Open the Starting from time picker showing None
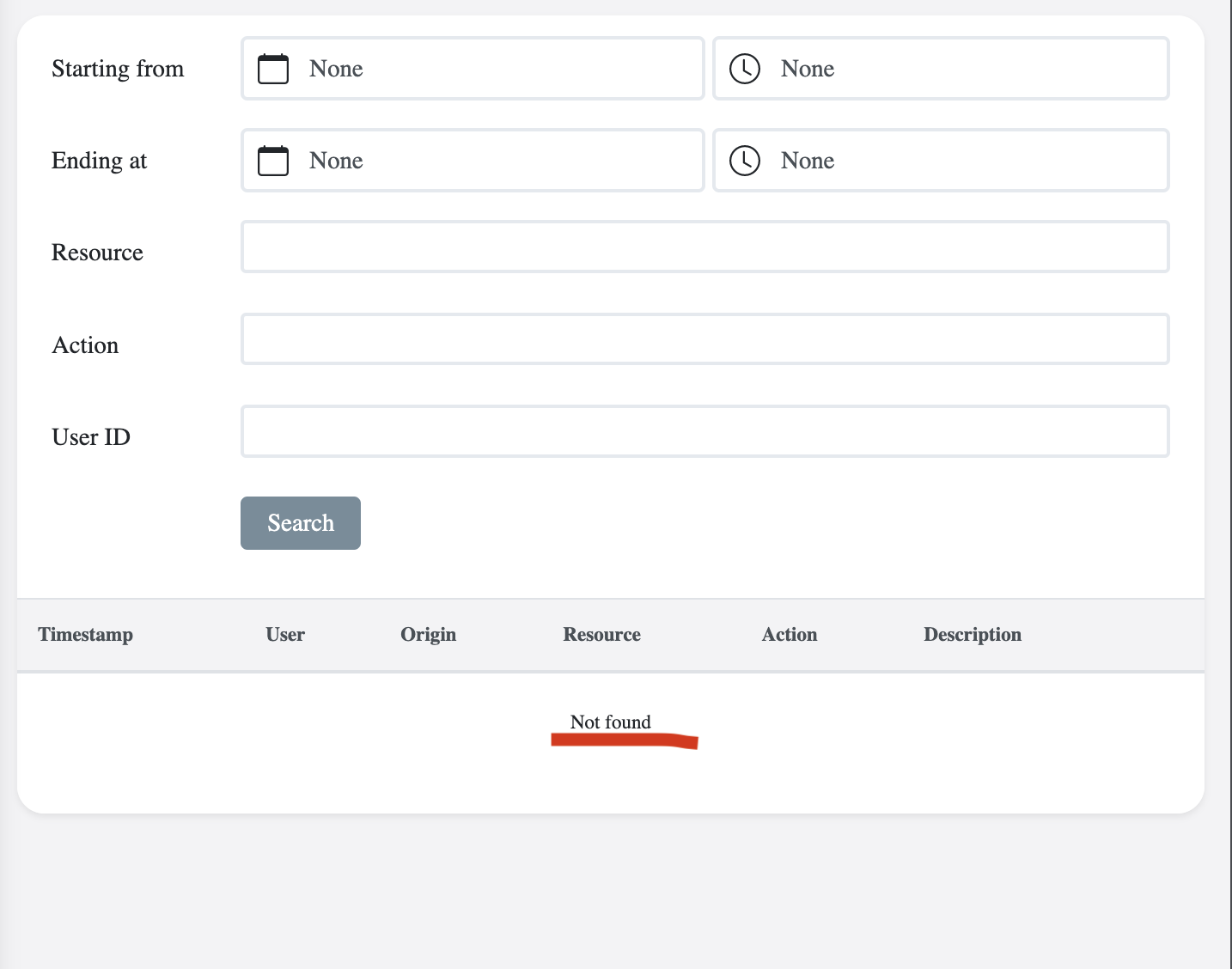 [x=941, y=69]
